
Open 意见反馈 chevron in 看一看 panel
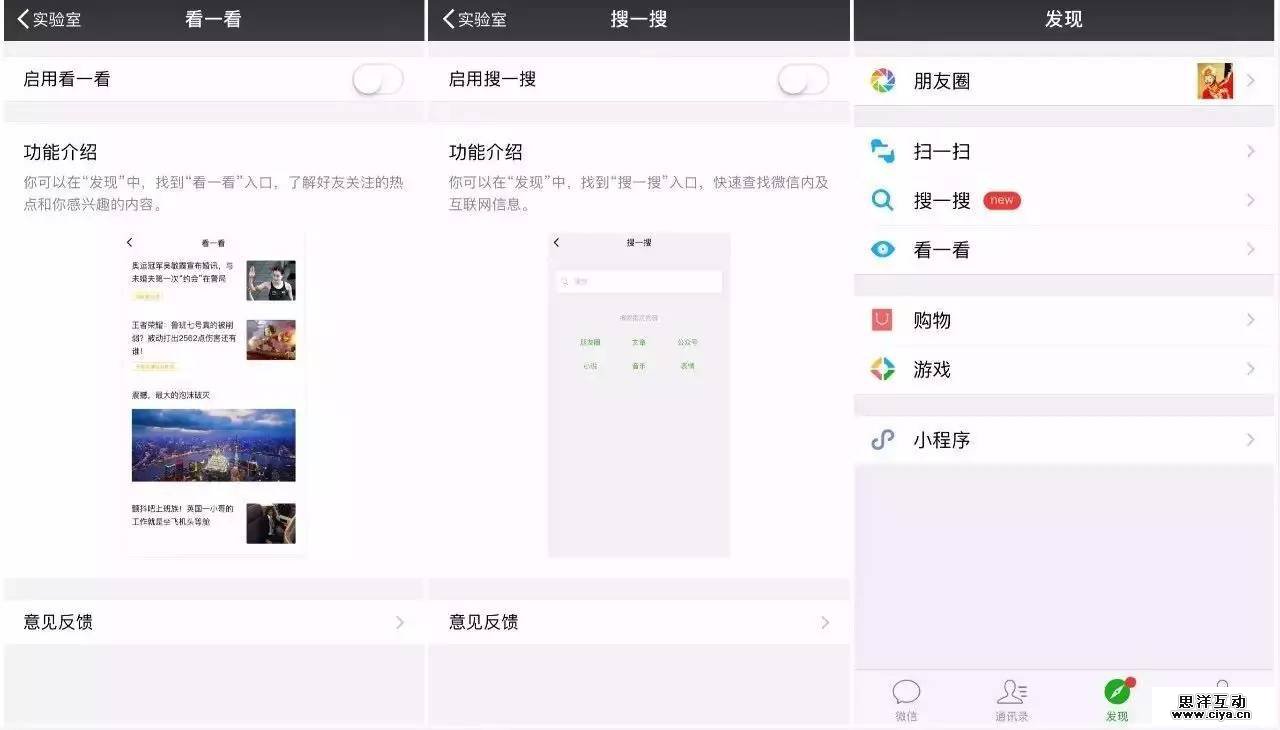[400, 622]
